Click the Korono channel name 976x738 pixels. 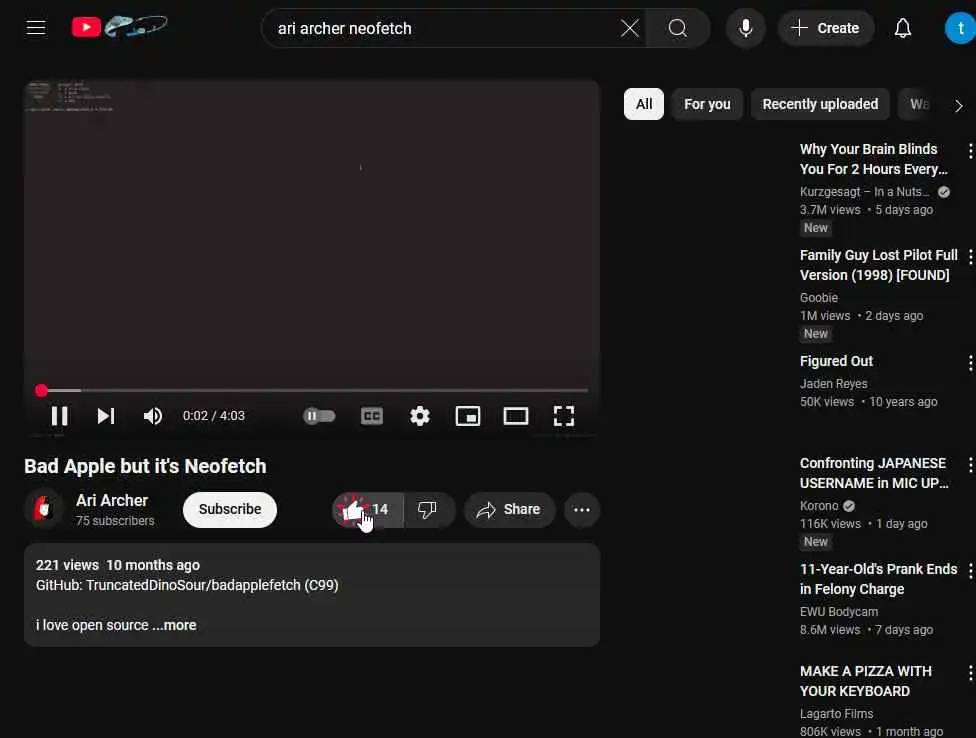click(x=819, y=505)
